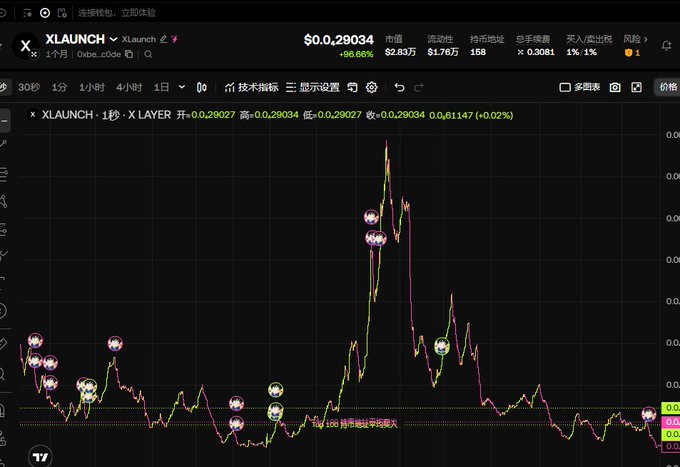Open the more timeframes dropdown chevron

[x=182, y=87]
